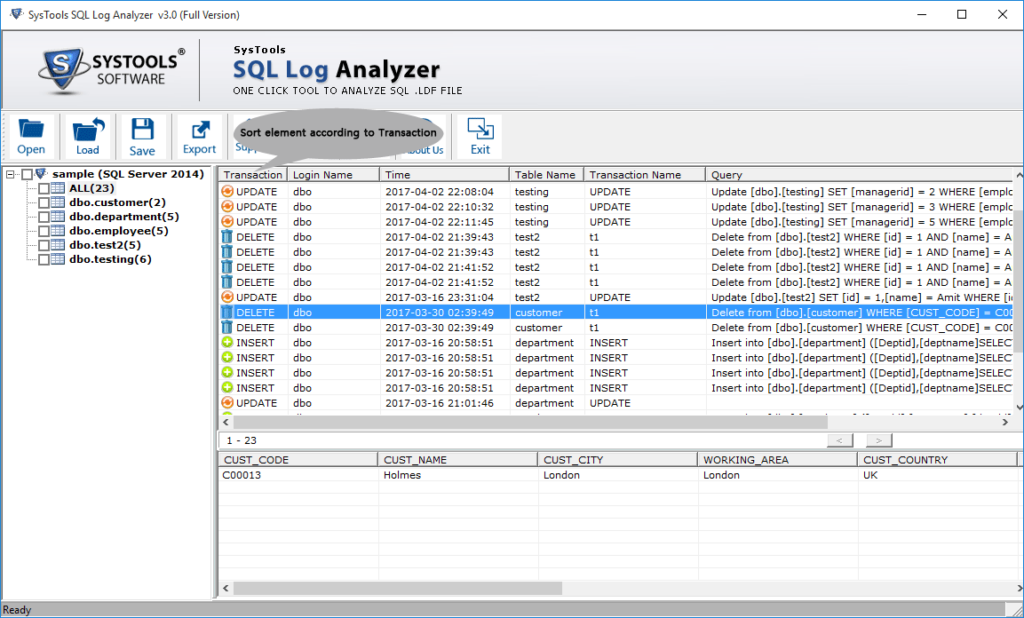Viewport: 1024px width, 618px height.
Task: Click the CUST_CITY column header
Action: (618, 460)
